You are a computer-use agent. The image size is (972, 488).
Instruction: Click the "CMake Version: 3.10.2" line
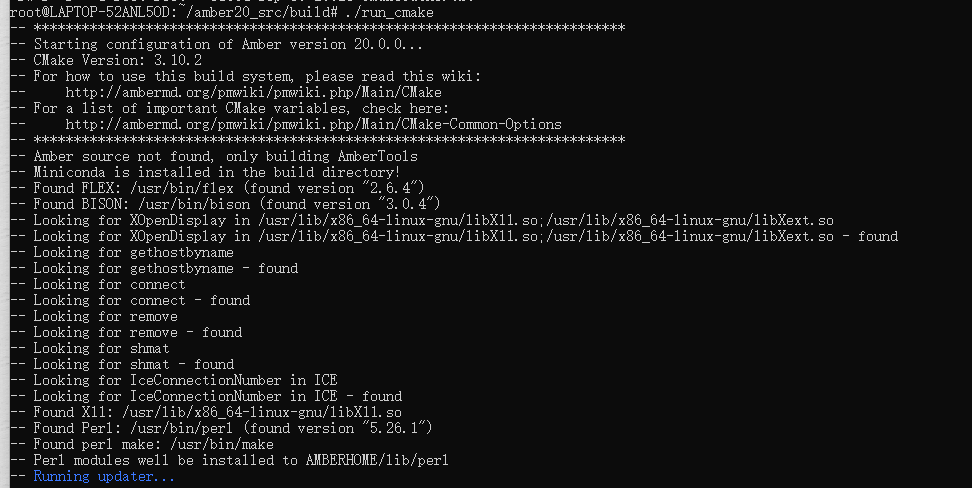click(x=110, y=60)
